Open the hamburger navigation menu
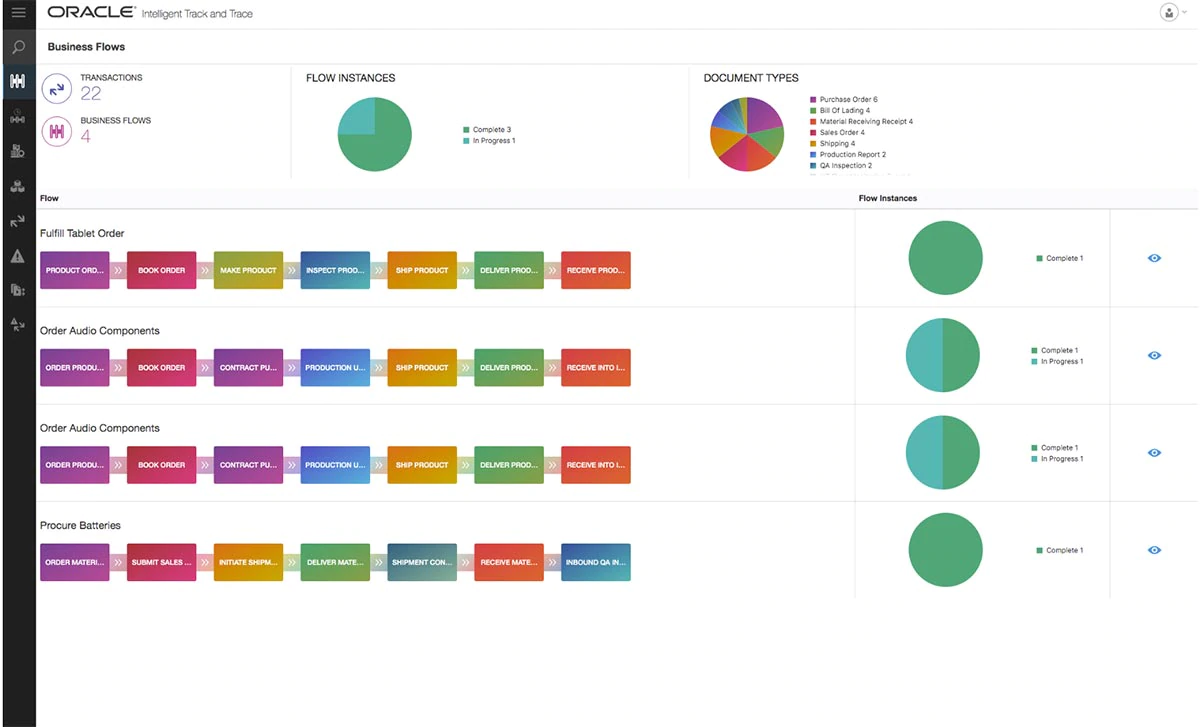This screenshot has width=1200, height=727. tap(18, 13)
